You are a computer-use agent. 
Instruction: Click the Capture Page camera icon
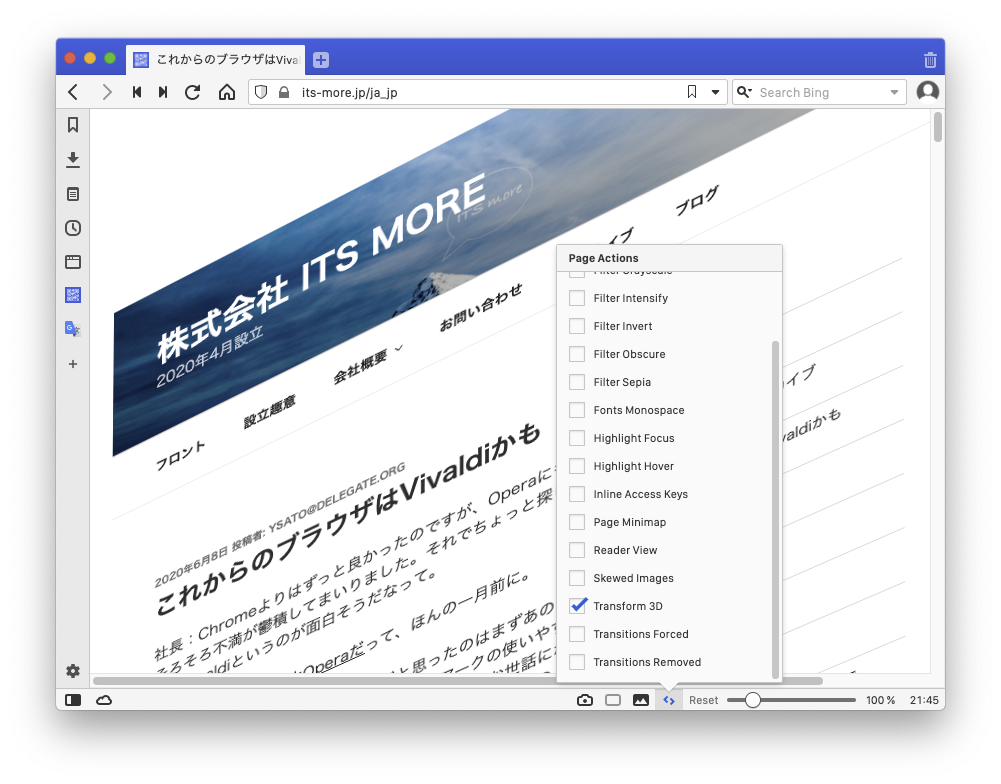[x=585, y=700]
